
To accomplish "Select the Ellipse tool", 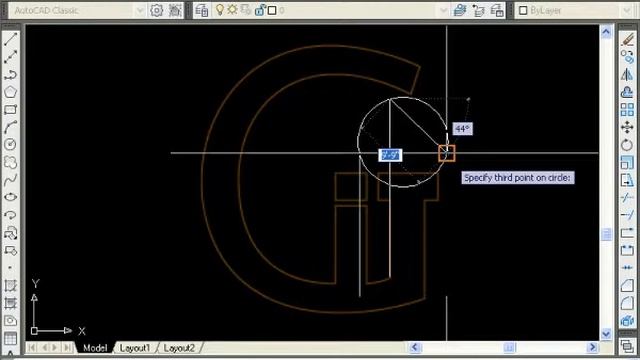I will 10,197.
